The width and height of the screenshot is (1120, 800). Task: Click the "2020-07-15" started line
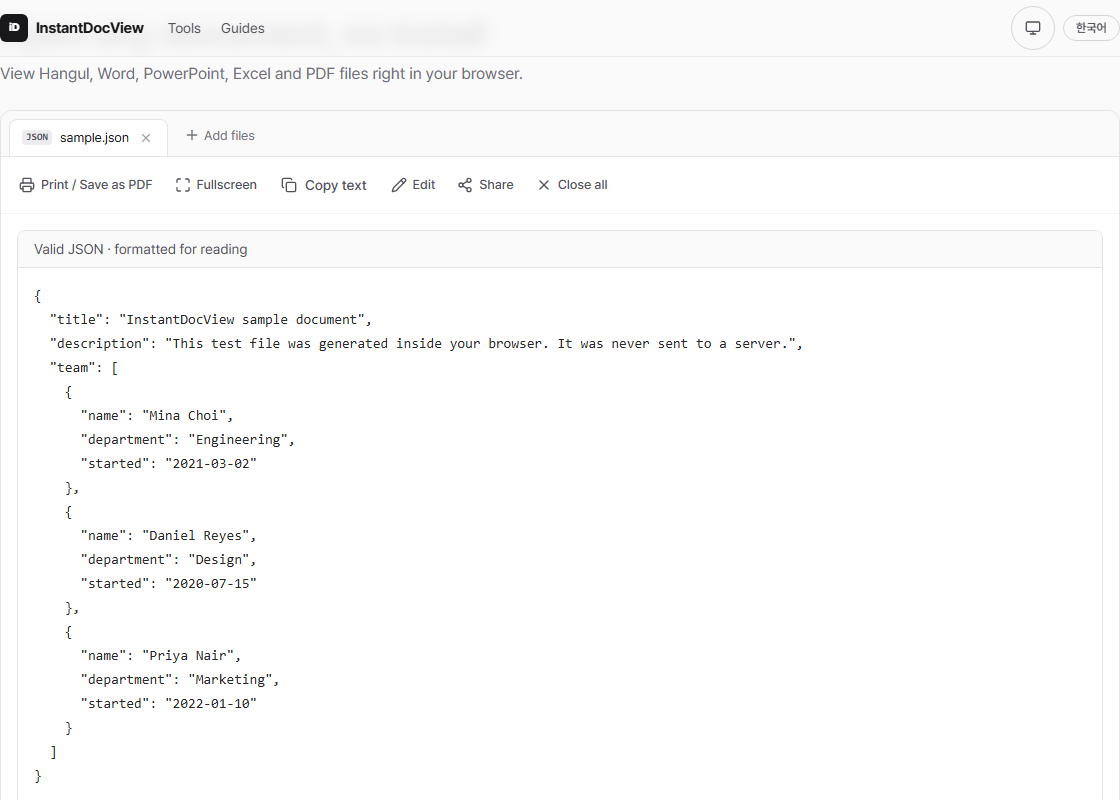point(168,584)
